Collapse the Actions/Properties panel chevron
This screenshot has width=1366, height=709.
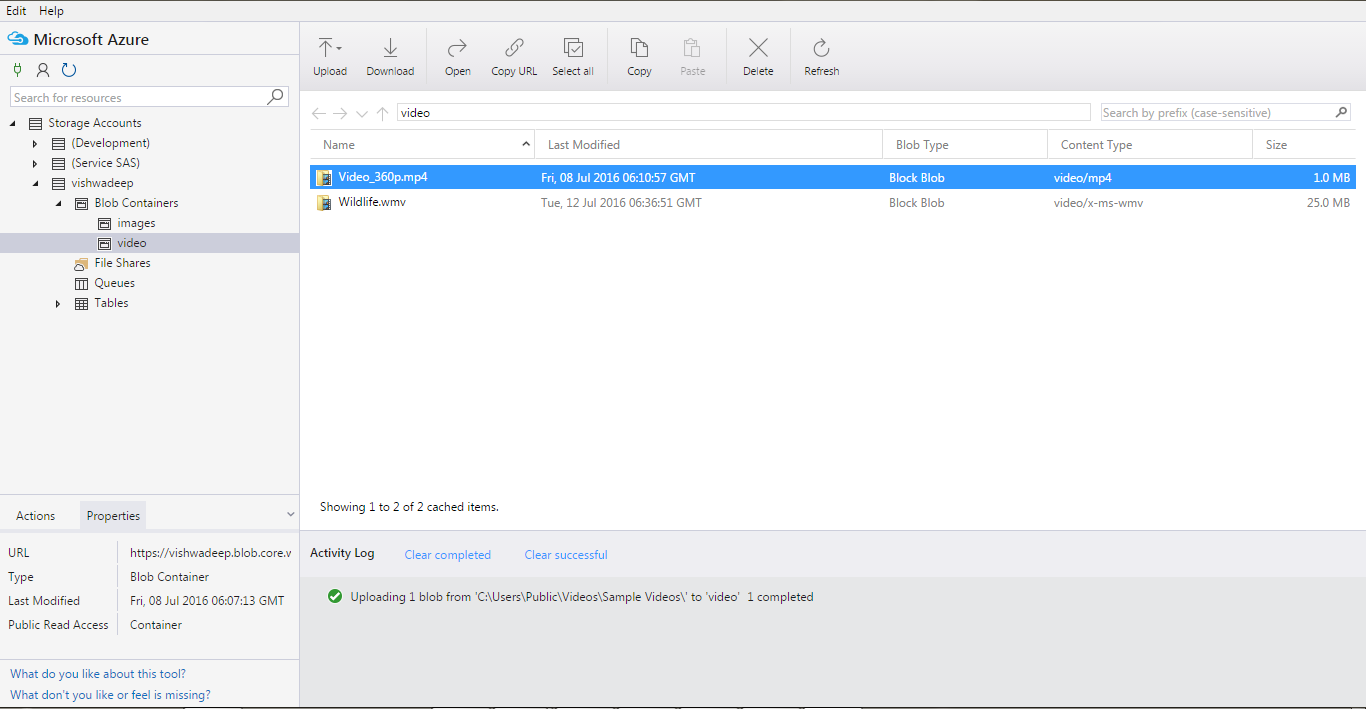[x=291, y=515]
